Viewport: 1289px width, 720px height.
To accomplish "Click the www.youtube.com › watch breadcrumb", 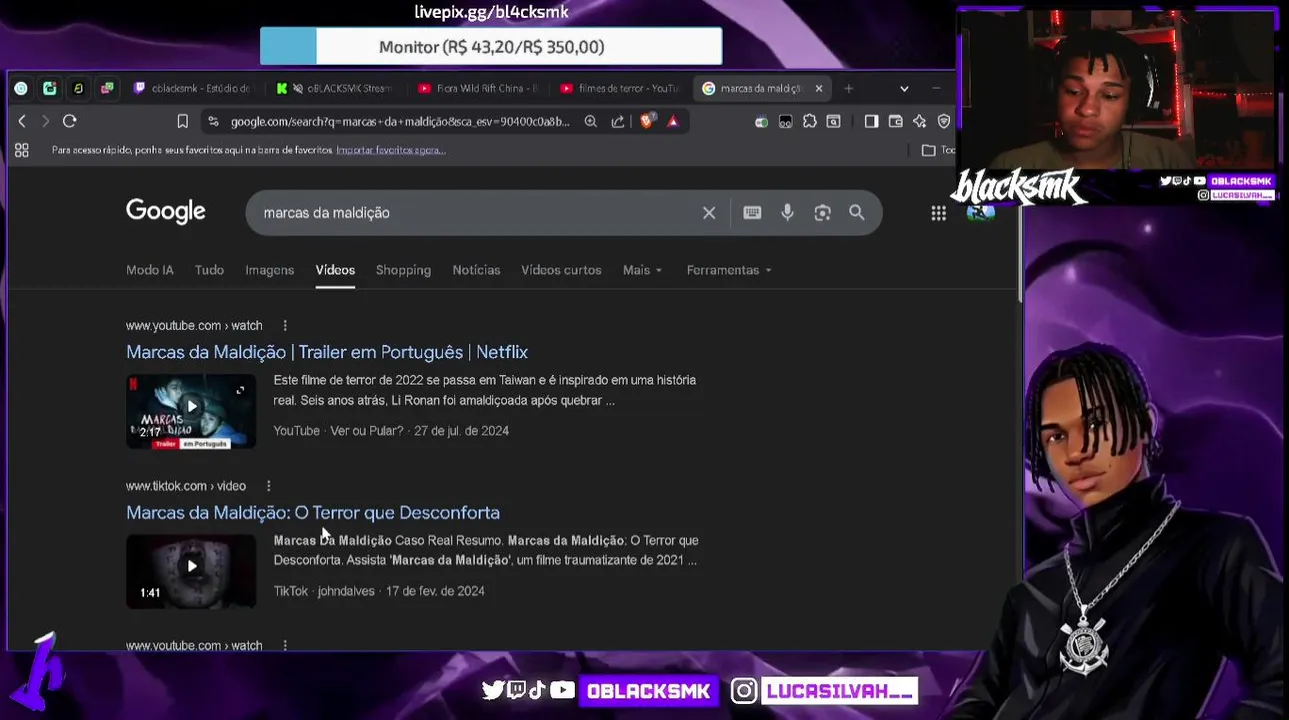I will (194, 326).
